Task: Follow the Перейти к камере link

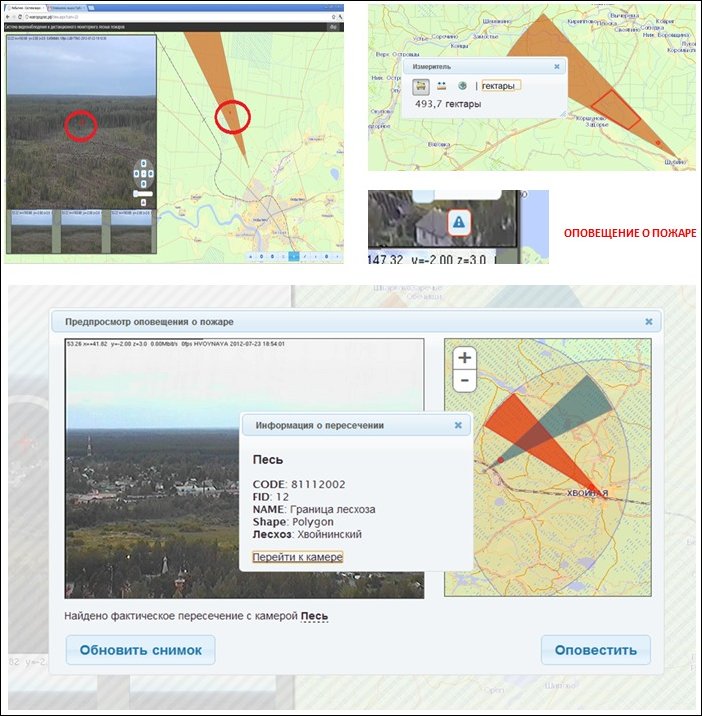Action: (x=297, y=557)
